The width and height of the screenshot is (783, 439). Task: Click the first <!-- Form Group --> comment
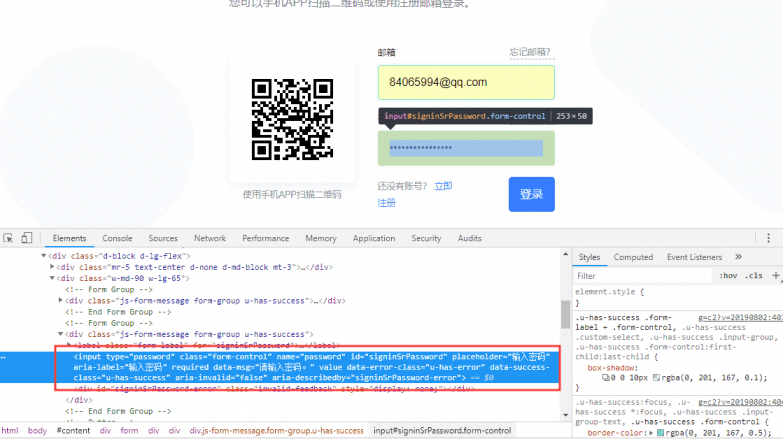coord(109,290)
